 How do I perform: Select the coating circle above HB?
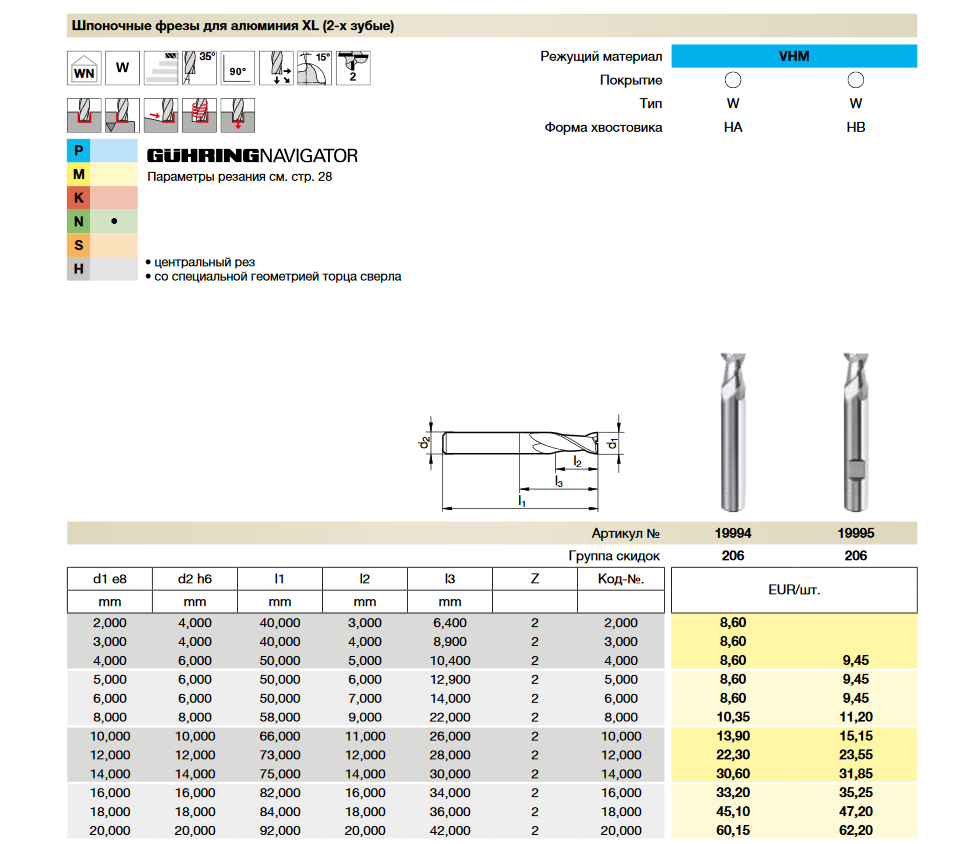(855, 80)
